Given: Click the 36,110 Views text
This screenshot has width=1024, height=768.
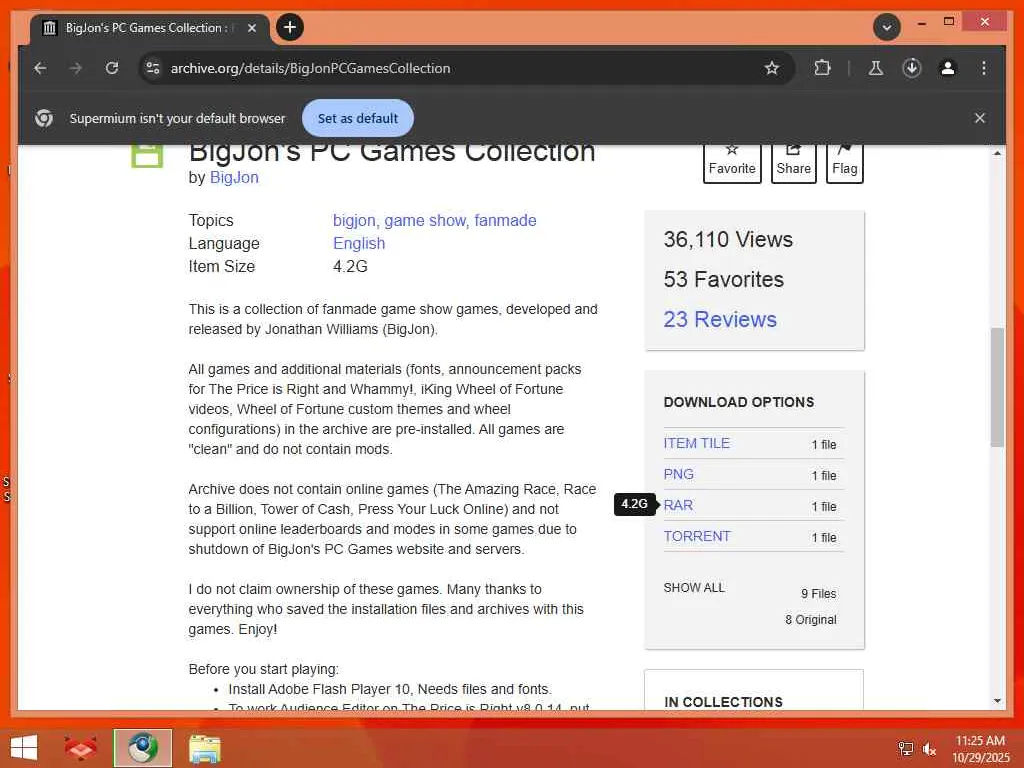Looking at the screenshot, I should (x=728, y=240).
